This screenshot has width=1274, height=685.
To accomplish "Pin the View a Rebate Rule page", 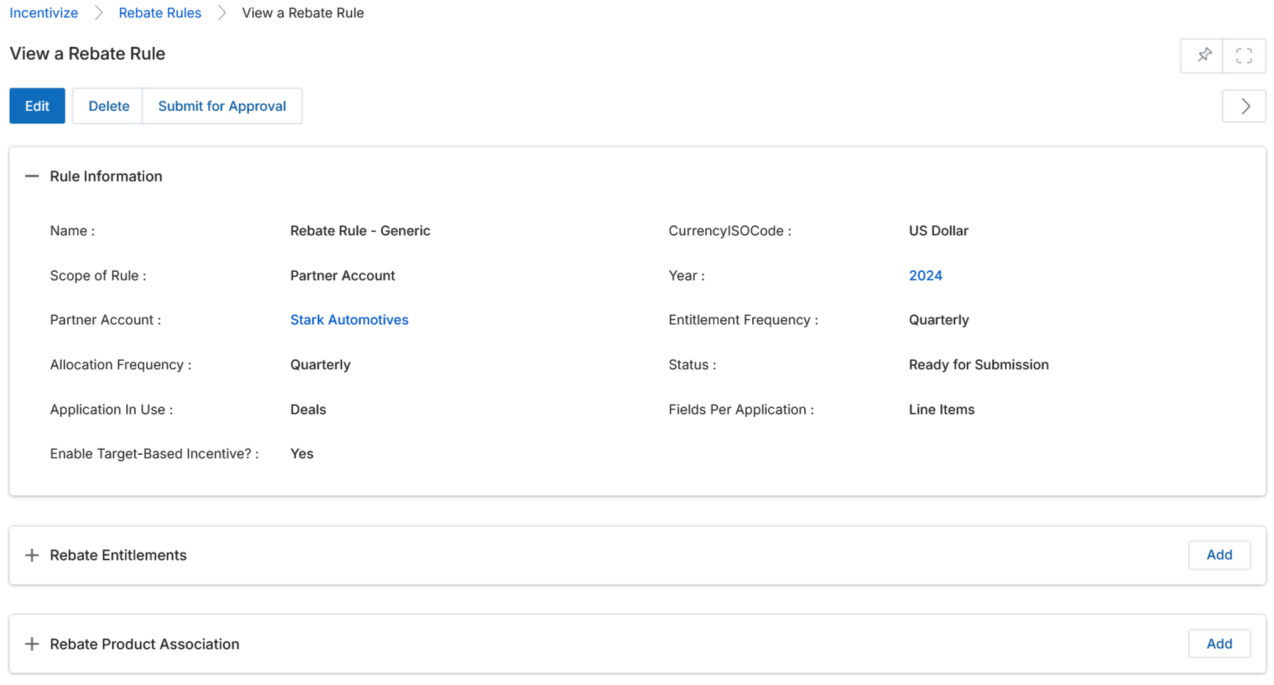I will [1203, 56].
